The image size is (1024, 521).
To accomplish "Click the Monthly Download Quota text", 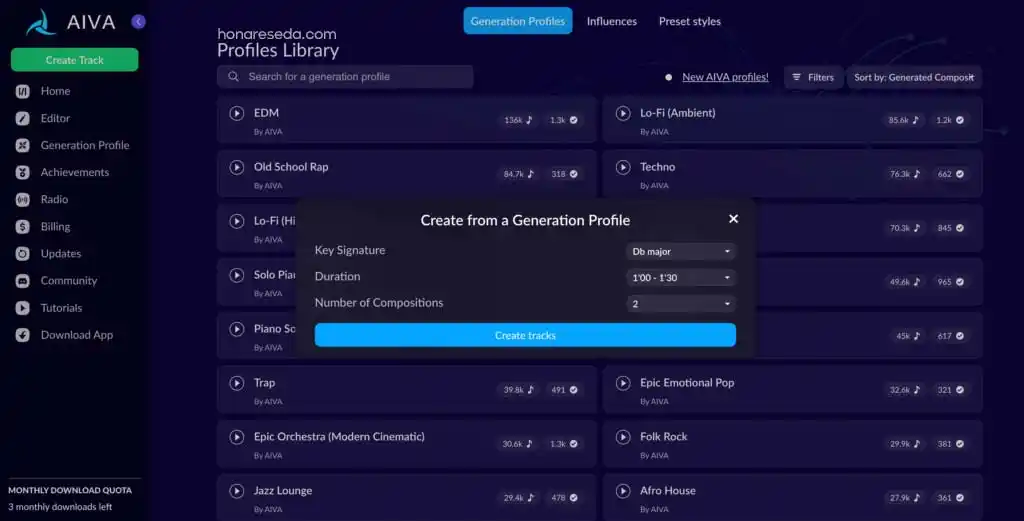I will click(x=70, y=490).
